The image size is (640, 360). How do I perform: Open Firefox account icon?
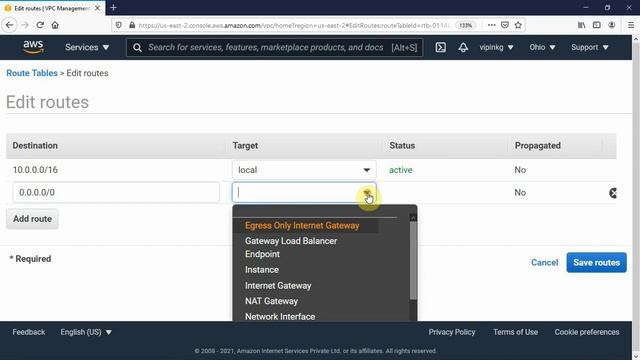[611, 25]
